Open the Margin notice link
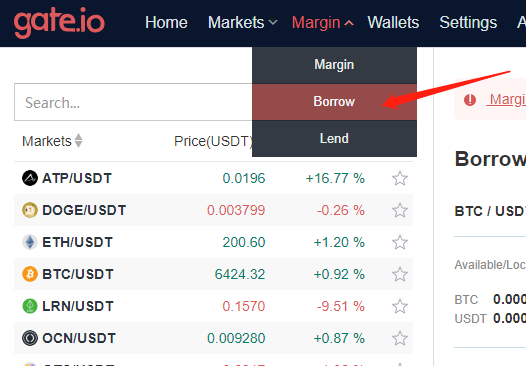526x366 pixels. click(506, 100)
